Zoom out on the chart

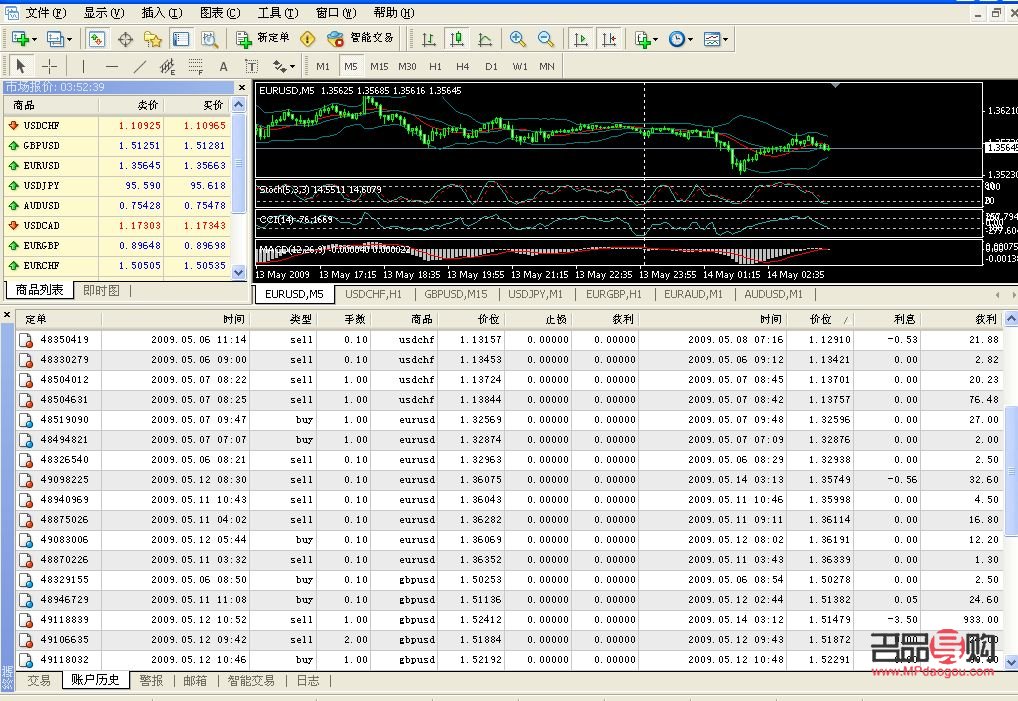[x=546, y=39]
